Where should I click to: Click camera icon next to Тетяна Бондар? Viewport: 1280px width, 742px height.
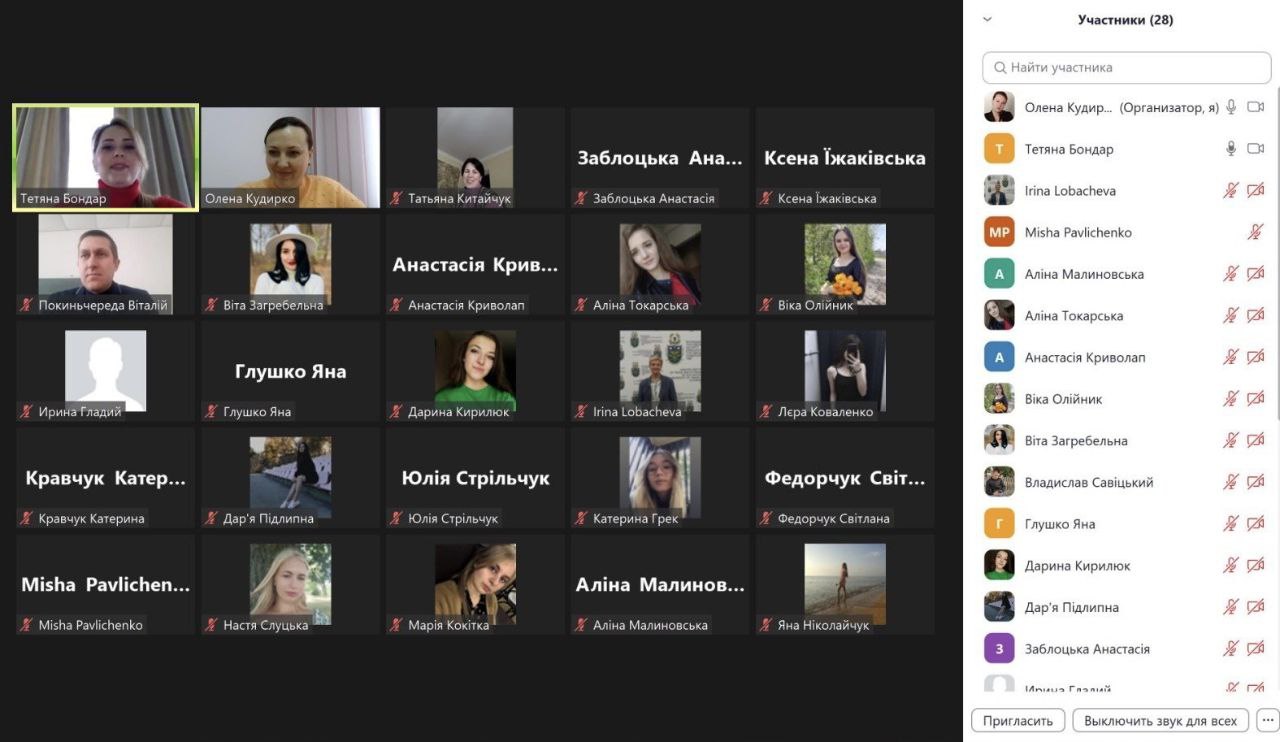(1256, 149)
